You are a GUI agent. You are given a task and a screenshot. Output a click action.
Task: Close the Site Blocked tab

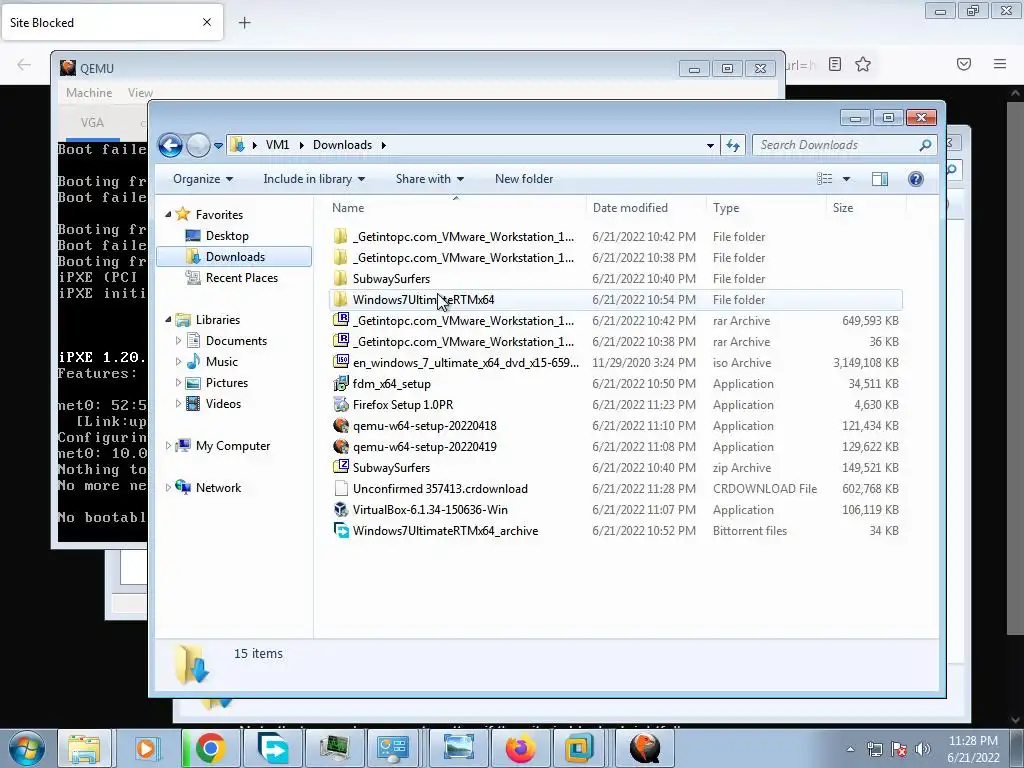click(207, 22)
